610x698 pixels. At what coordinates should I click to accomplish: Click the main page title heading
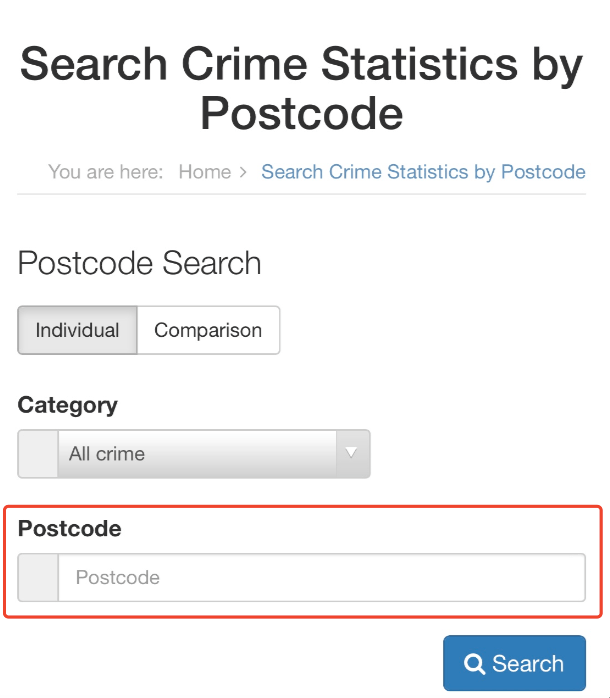pyautogui.click(x=302, y=89)
